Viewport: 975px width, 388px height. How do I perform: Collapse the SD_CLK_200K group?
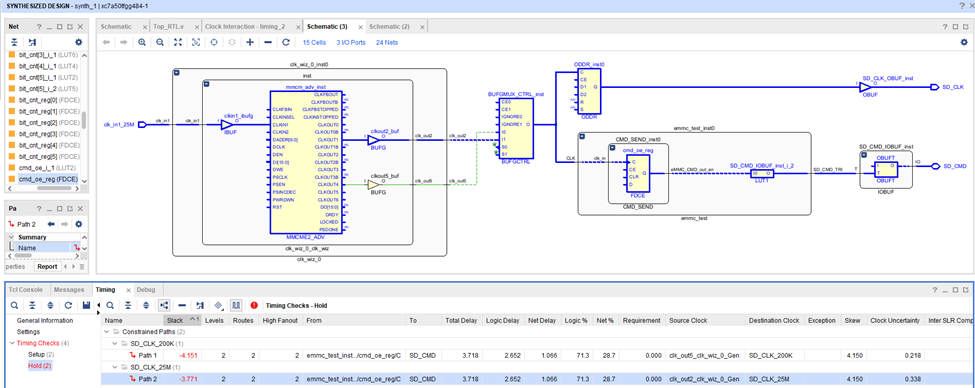pyautogui.click(x=115, y=343)
